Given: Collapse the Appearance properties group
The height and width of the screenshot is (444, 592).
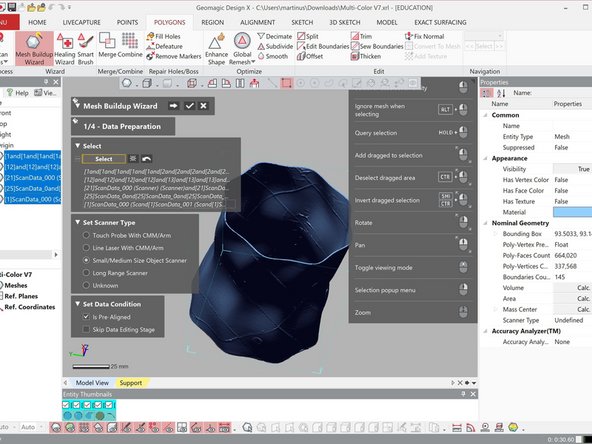Looking at the screenshot, I should (x=486, y=158).
